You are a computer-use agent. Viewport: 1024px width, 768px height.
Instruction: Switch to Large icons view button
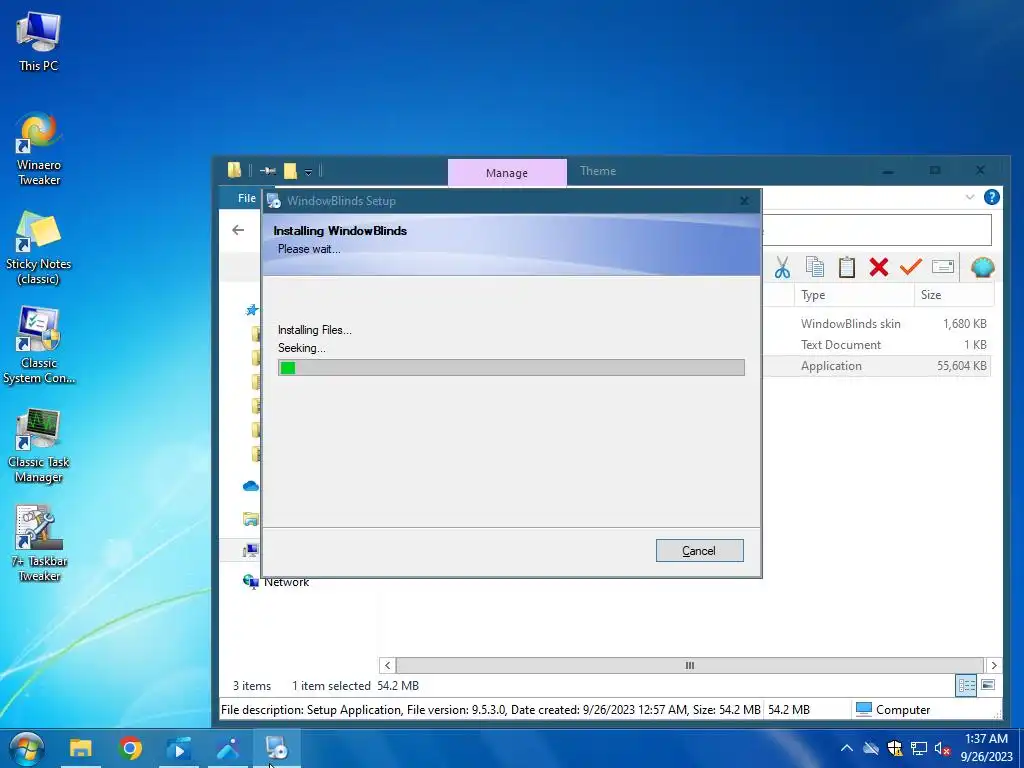coord(988,685)
